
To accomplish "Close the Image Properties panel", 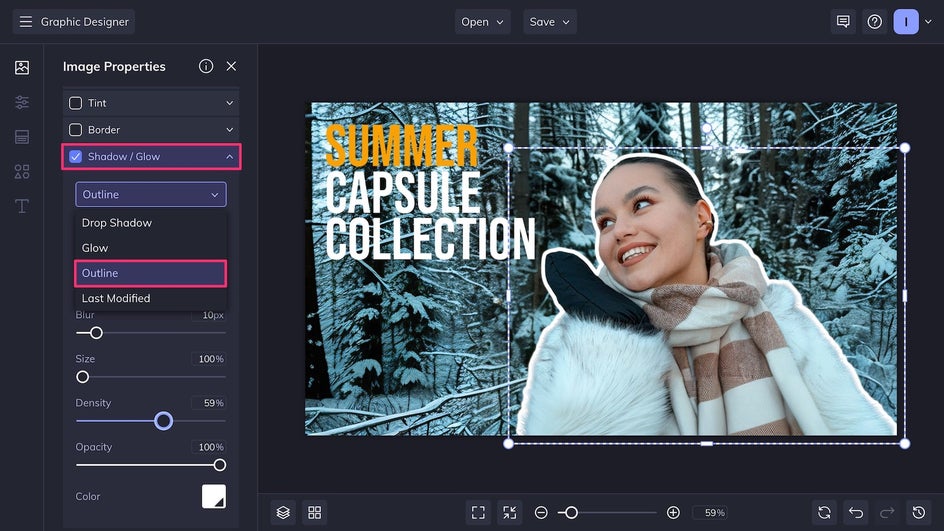I will tap(231, 66).
